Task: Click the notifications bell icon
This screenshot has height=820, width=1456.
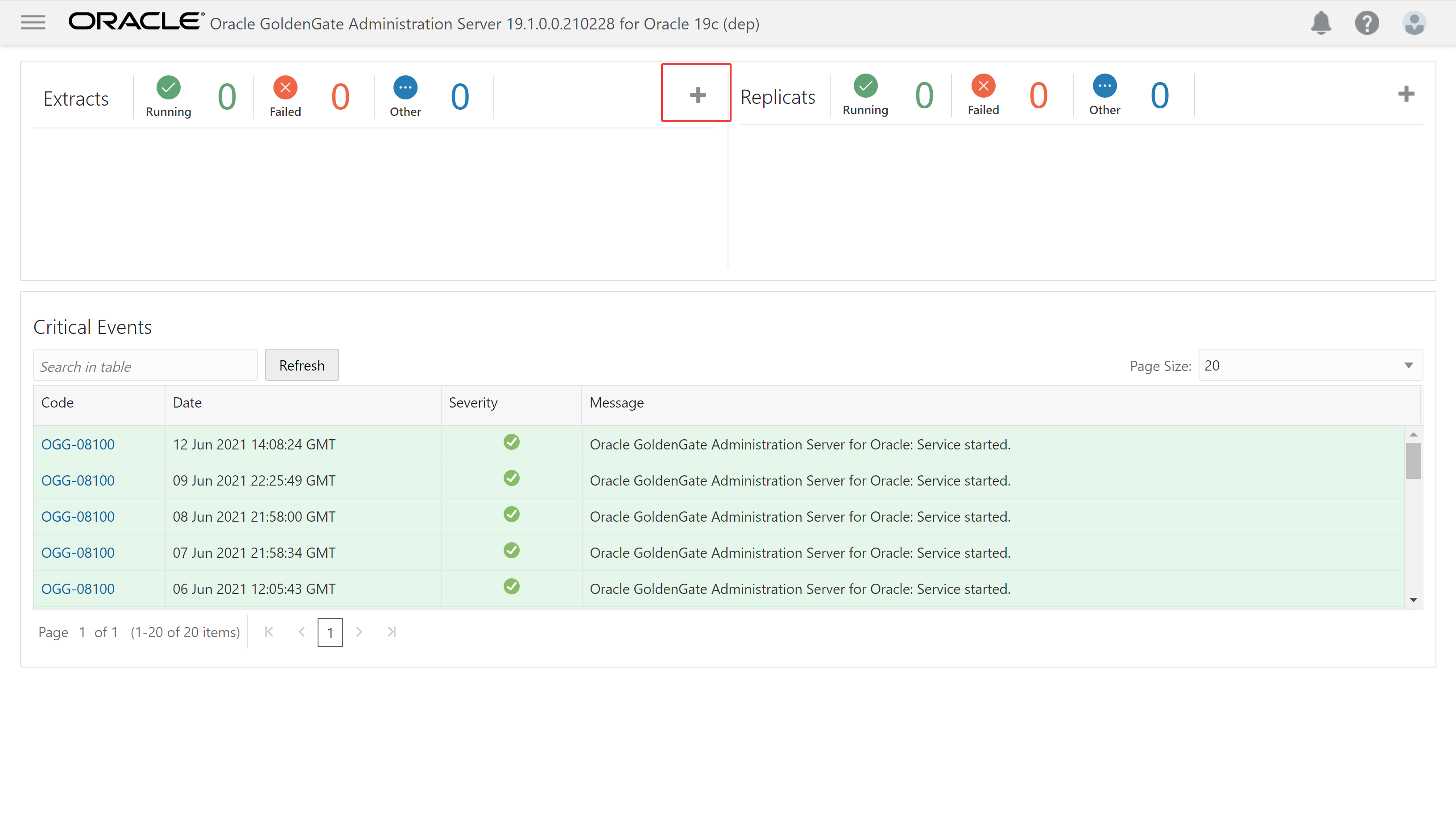Action: pyautogui.click(x=1320, y=23)
